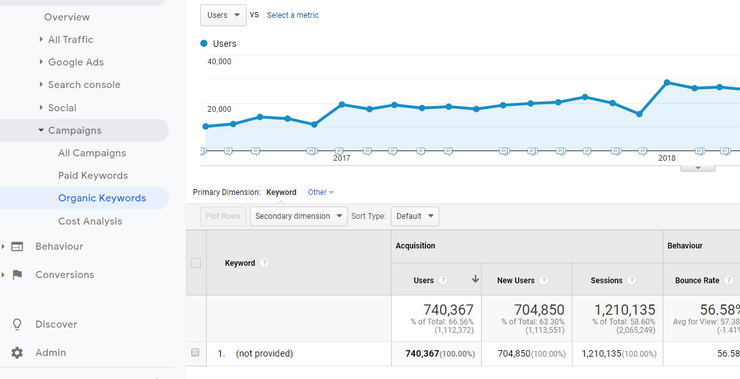Open Organic Keywords report
Viewport: 740px width, 379px height.
click(102, 198)
